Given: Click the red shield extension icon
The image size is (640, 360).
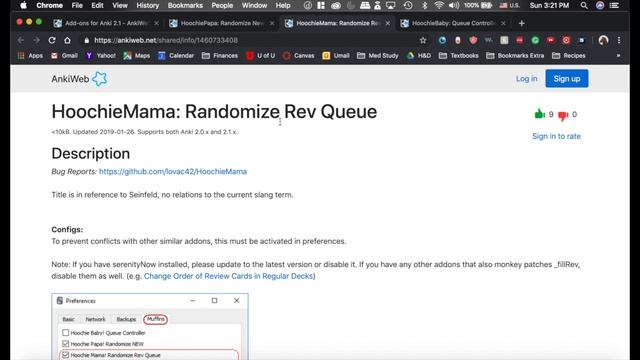Looking at the screenshot, I should point(473,40).
